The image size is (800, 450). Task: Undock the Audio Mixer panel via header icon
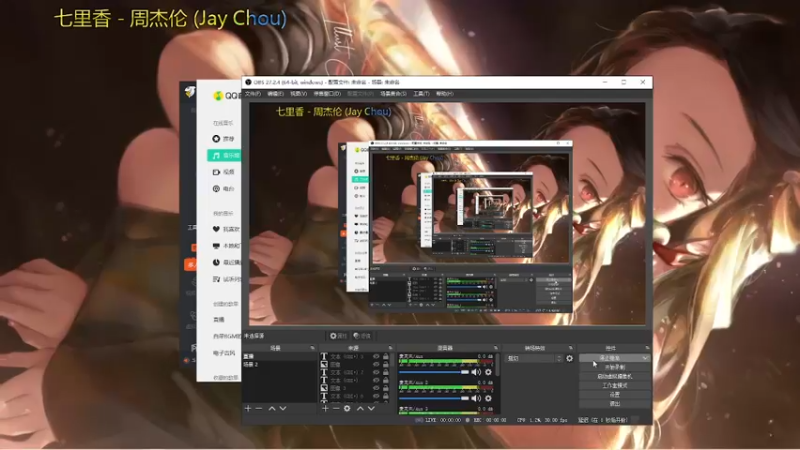tap(495, 348)
